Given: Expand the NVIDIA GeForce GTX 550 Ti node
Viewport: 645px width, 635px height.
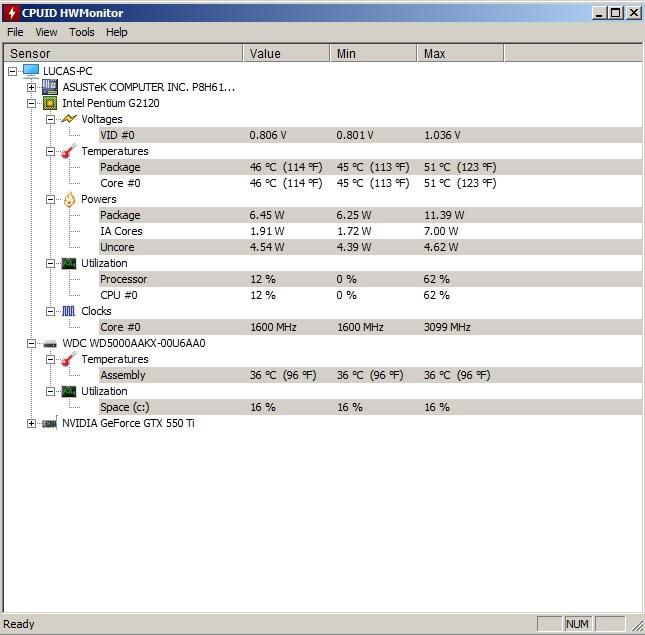Looking at the screenshot, I should (x=31, y=423).
